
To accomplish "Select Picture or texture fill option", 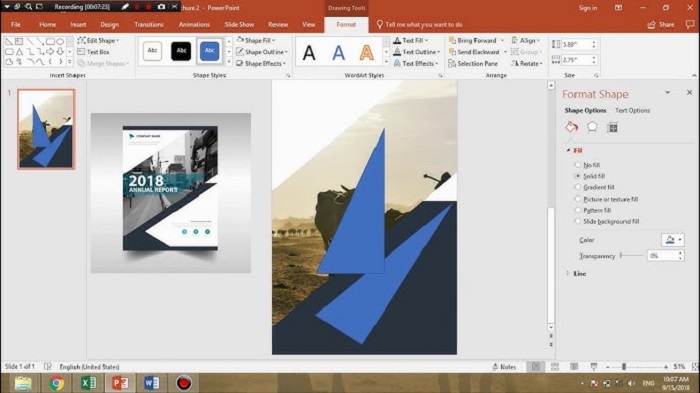I will point(578,199).
